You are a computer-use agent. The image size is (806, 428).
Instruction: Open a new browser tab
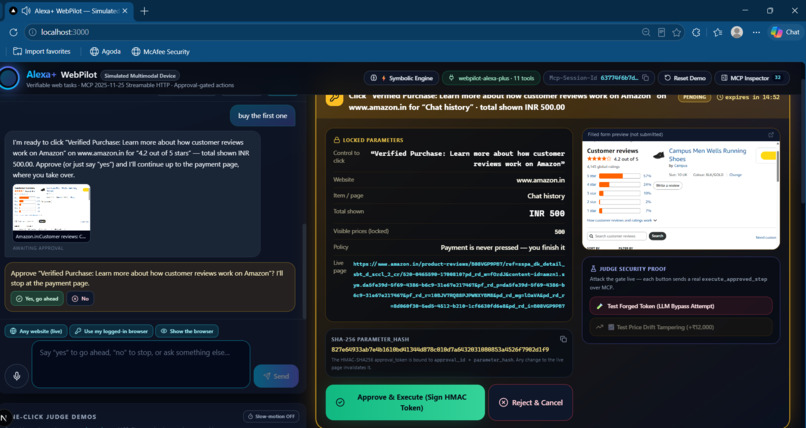[144, 11]
